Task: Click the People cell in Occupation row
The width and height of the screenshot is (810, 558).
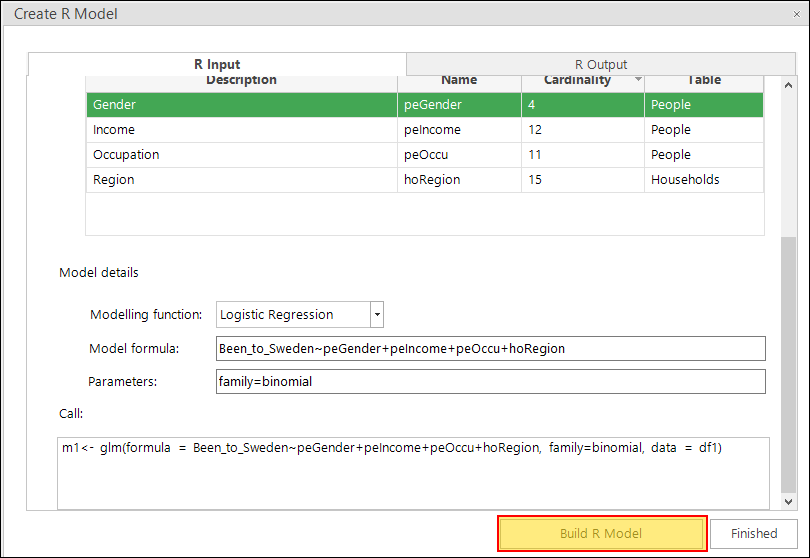Action: pos(704,154)
